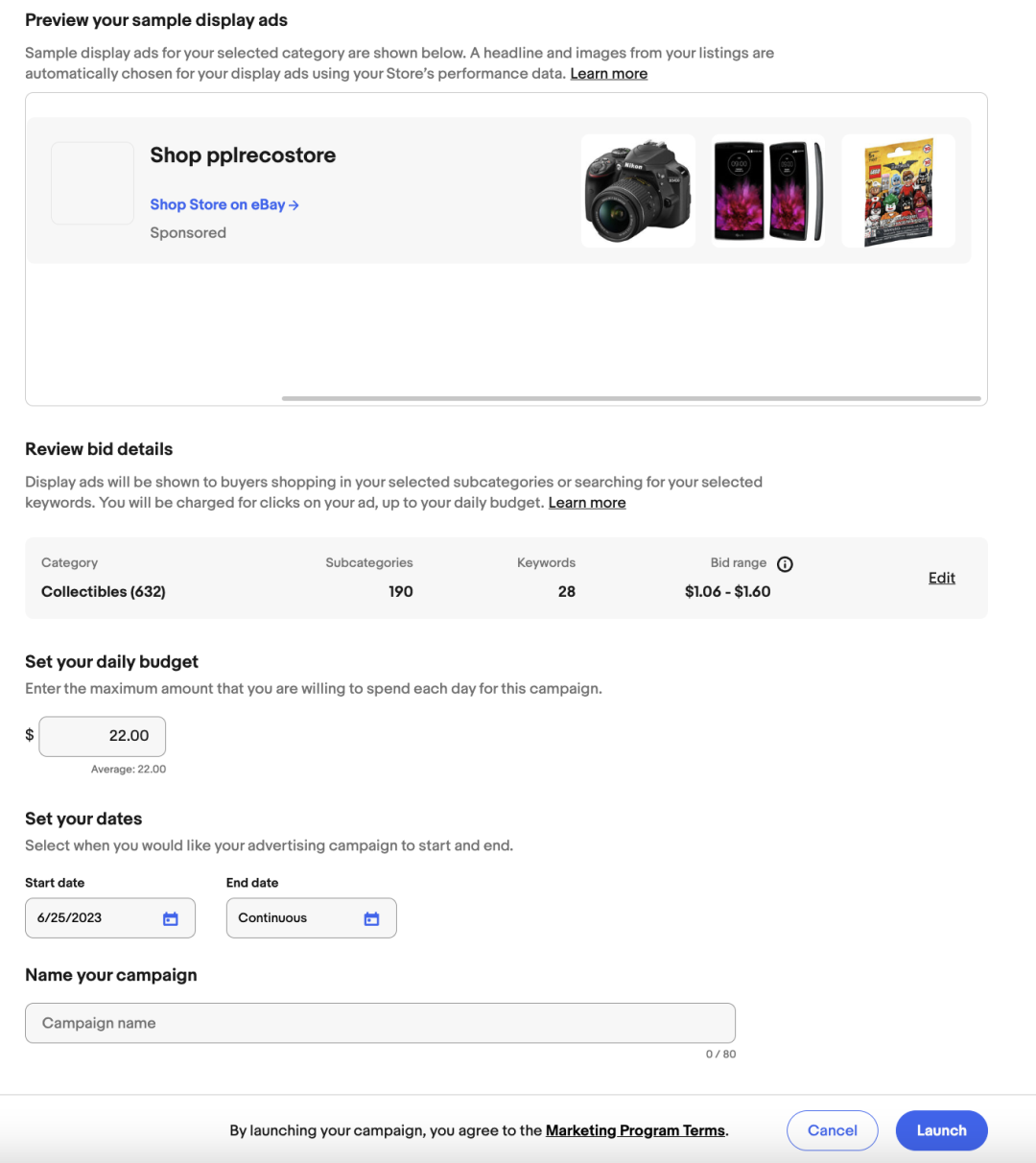Click the Start date field
This screenshot has width=1036, height=1163.
(96, 918)
